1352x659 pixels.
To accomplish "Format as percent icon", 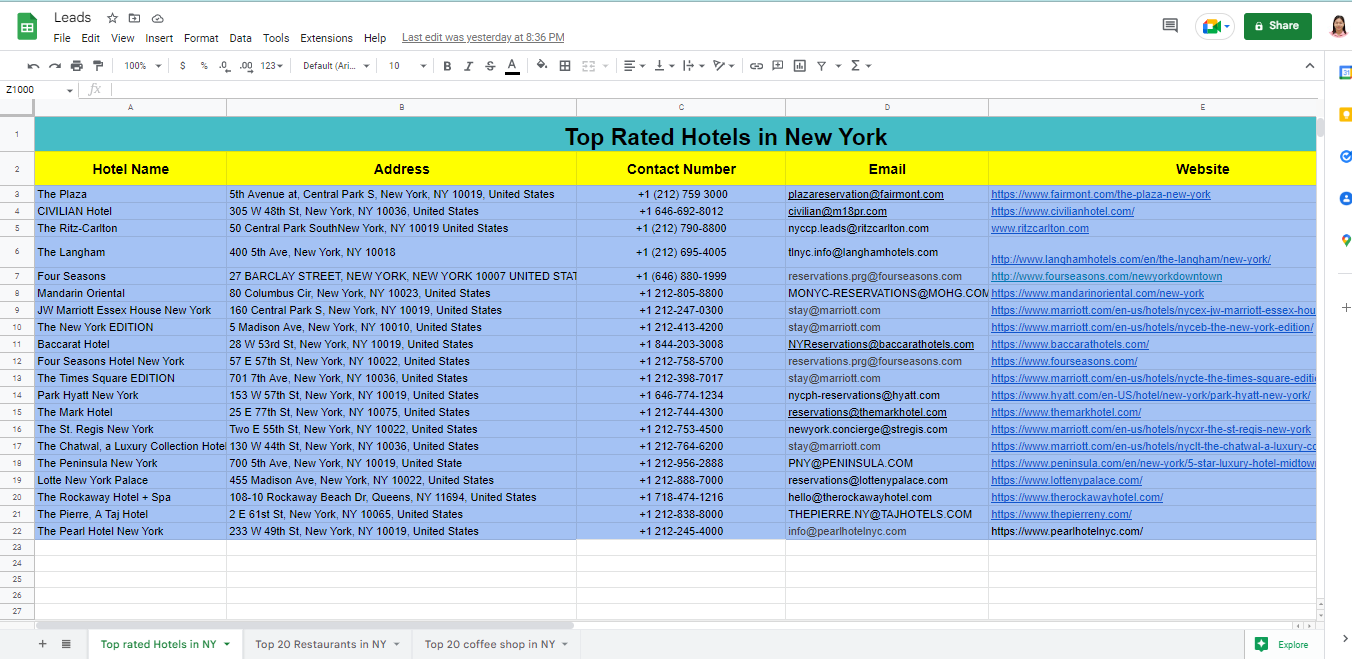I will point(204,66).
